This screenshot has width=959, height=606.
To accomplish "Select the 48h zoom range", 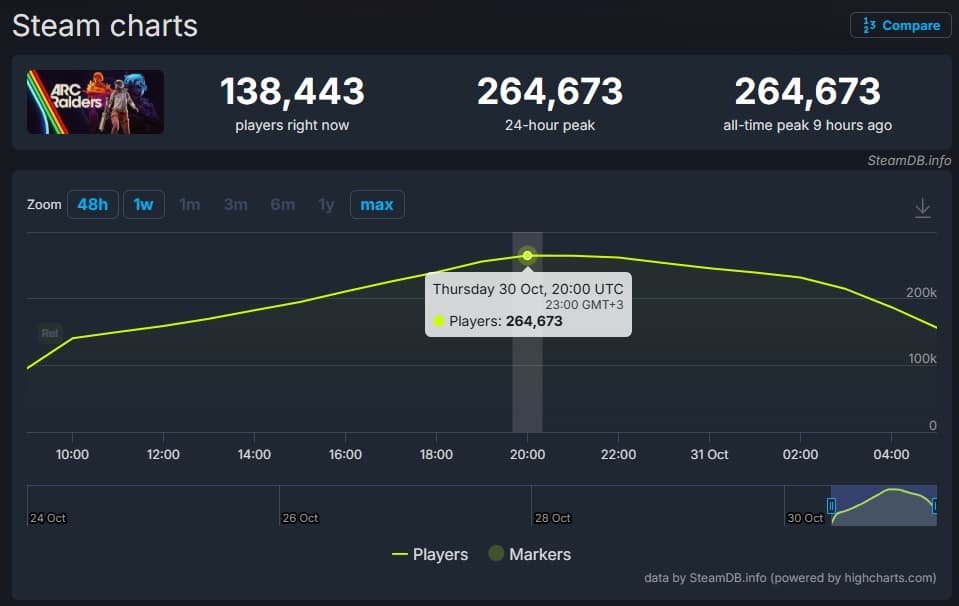I will pos(92,204).
